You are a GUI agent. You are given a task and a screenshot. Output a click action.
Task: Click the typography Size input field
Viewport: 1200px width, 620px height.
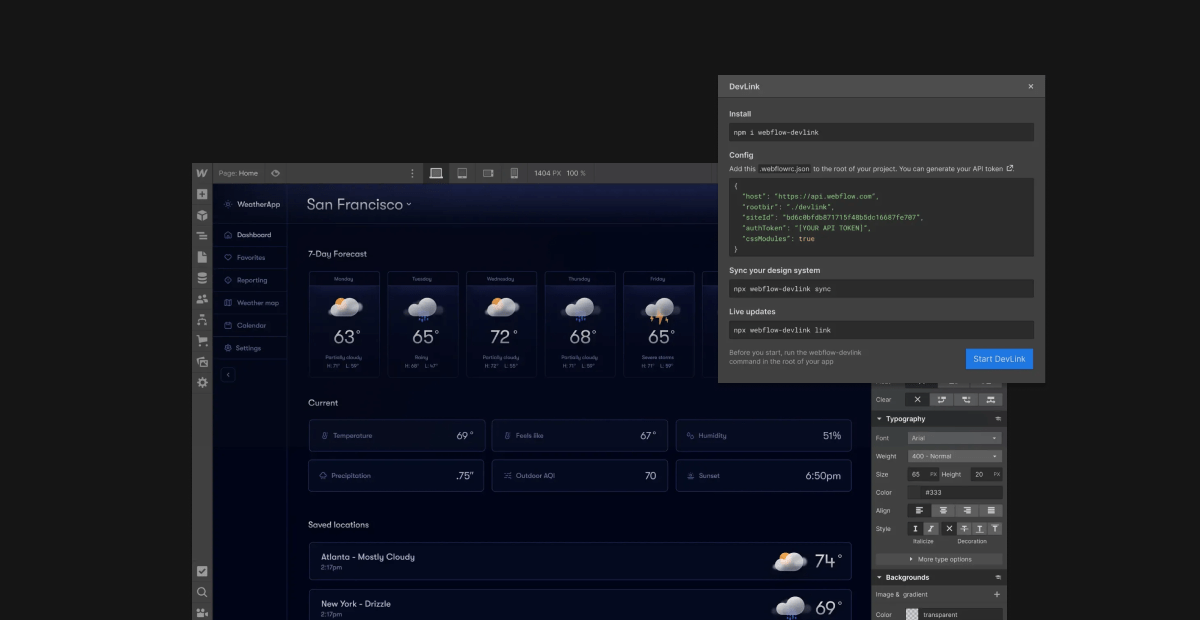click(917, 474)
